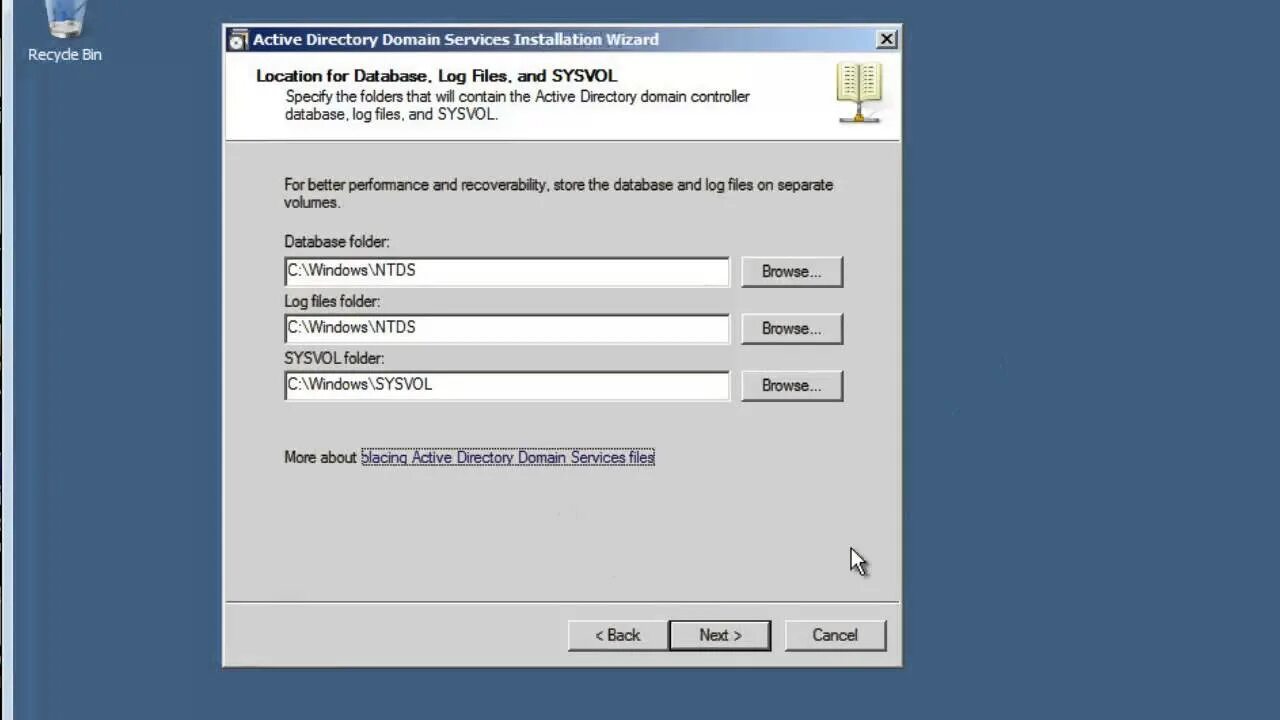This screenshot has width=1280, height=720.
Task: Go Back to previous wizard page
Action: (617, 635)
